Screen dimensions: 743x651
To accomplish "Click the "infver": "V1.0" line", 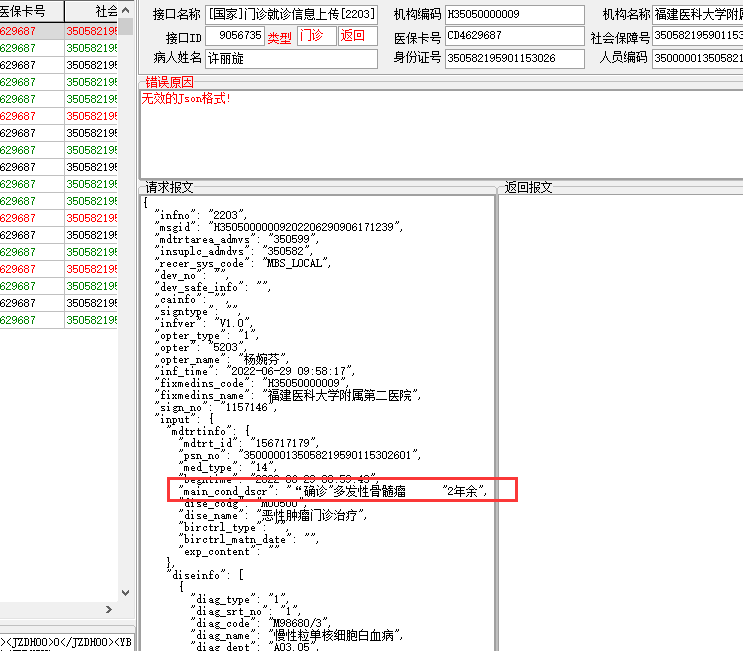I will [205, 324].
